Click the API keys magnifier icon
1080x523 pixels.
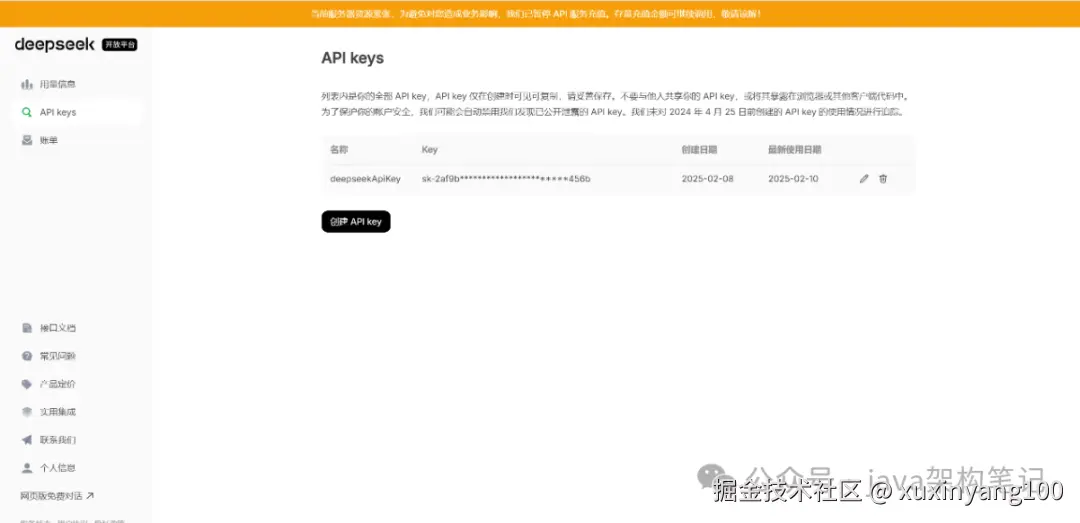click(27, 112)
